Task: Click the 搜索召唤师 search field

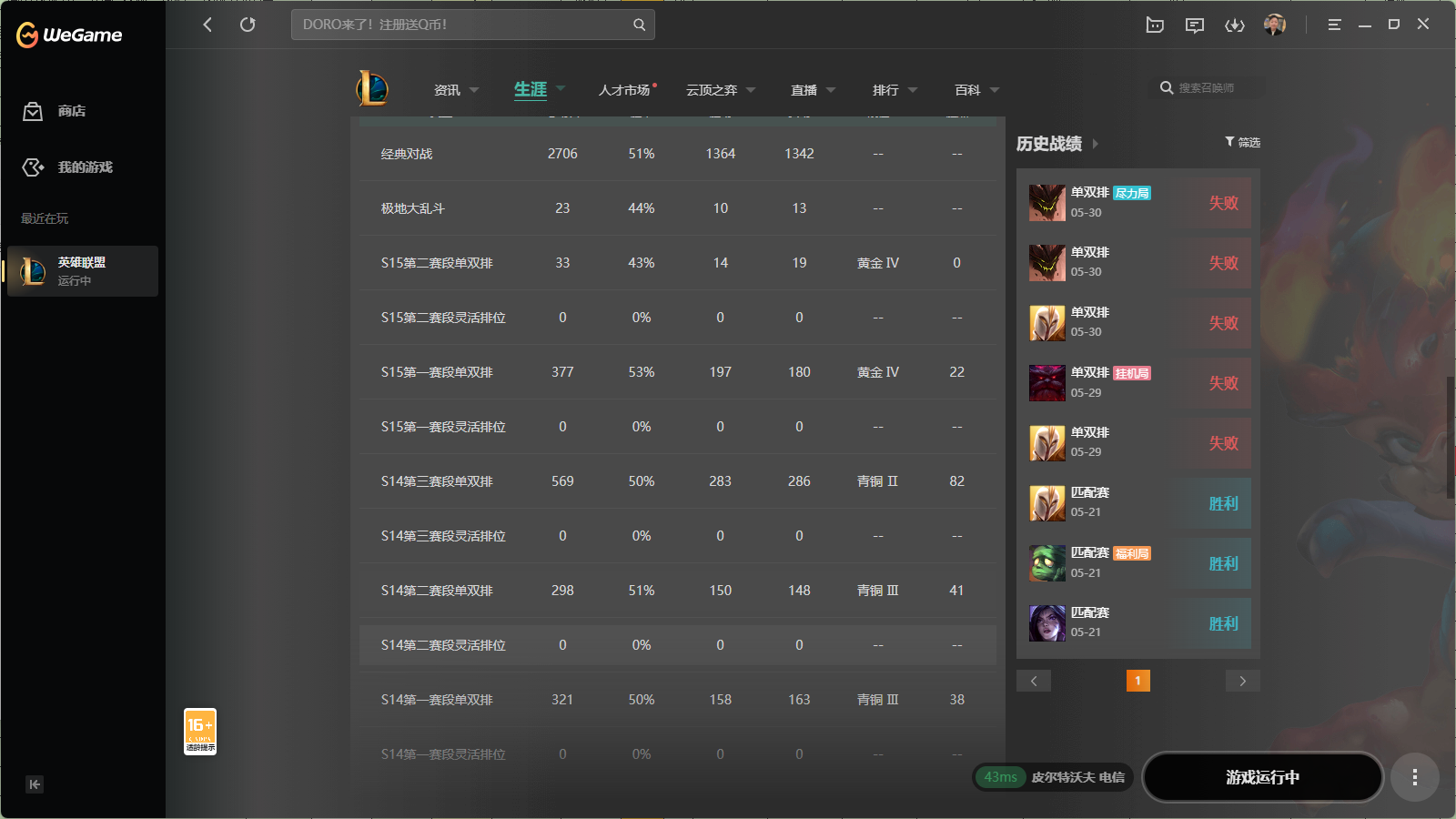Action: click(1206, 88)
